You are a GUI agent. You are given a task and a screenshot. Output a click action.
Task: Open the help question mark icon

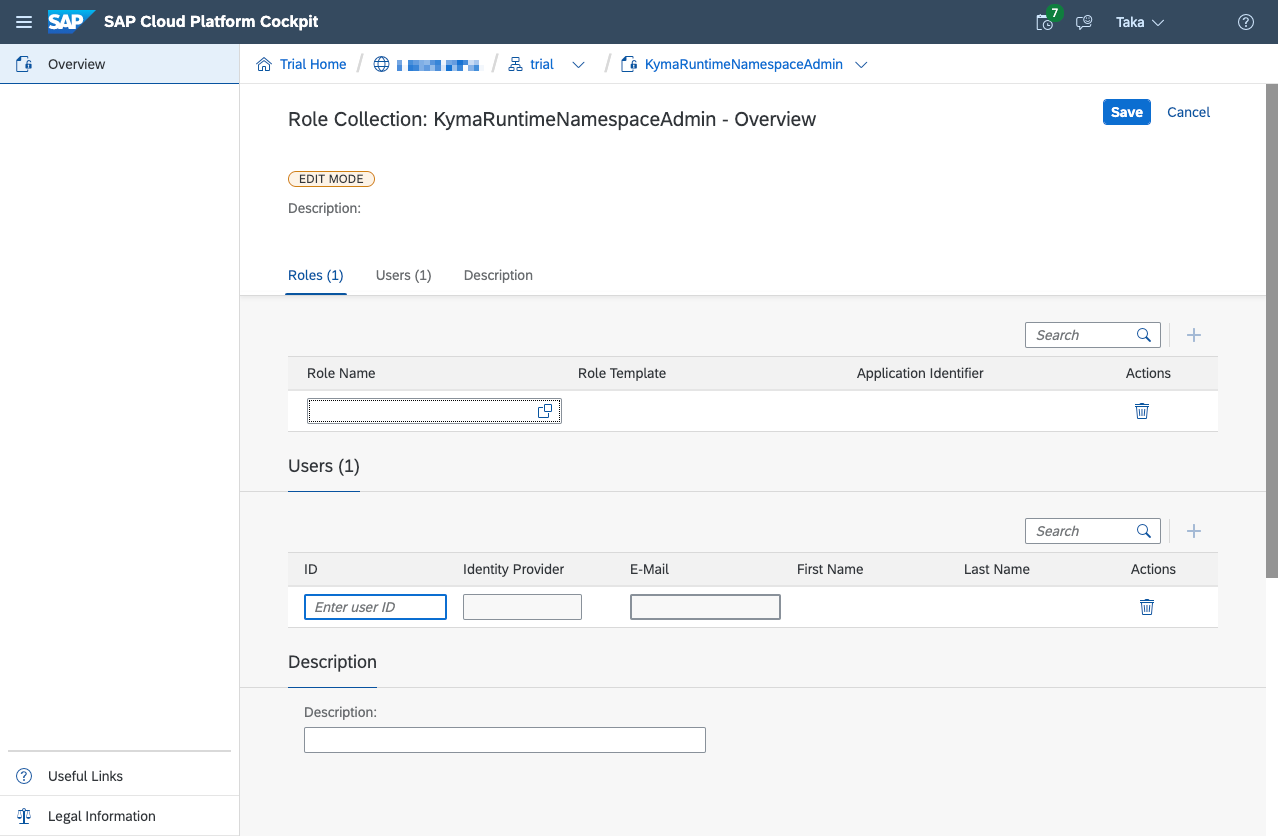[x=1246, y=22]
